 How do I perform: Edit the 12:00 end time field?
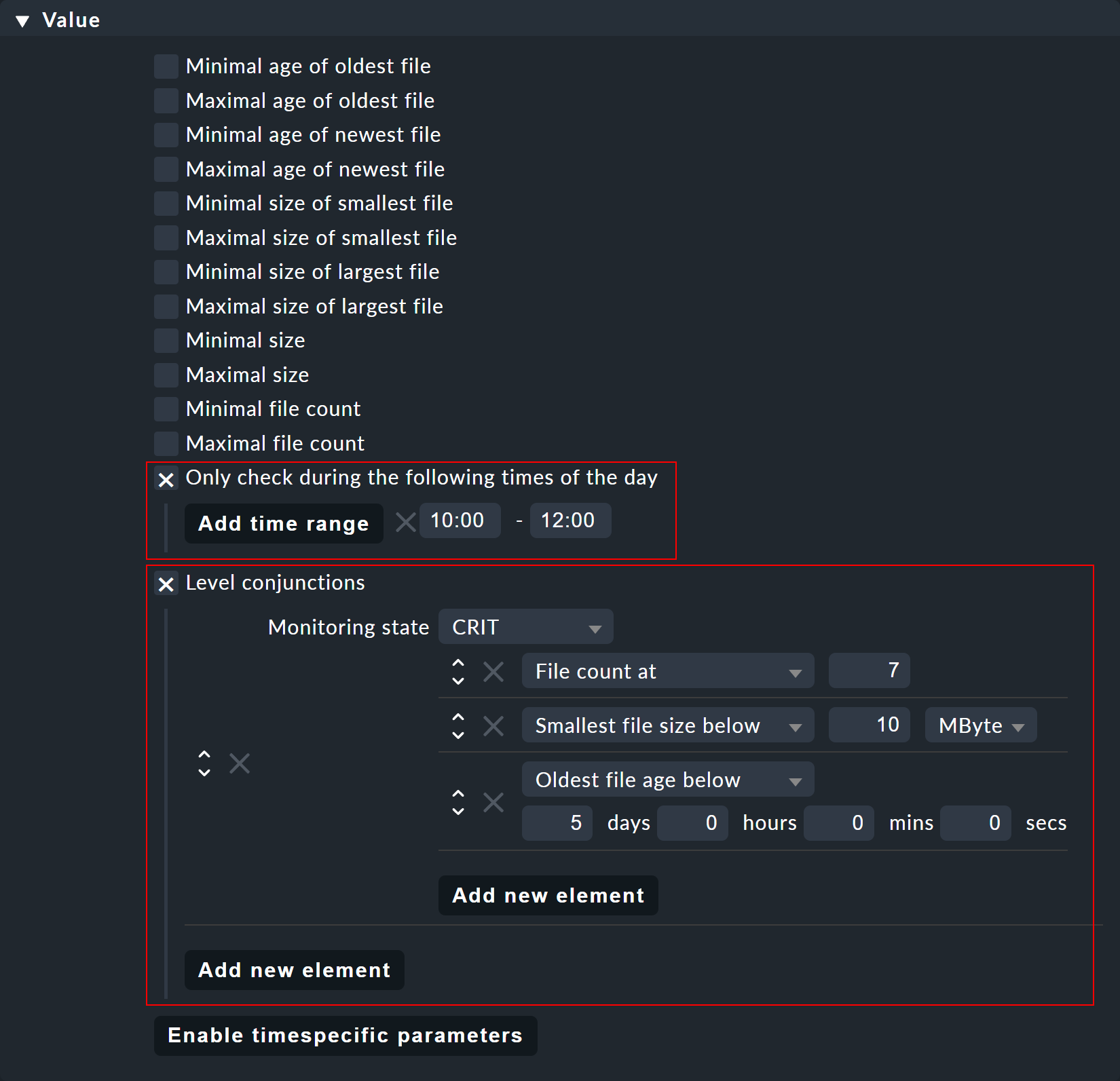coord(570,520)
